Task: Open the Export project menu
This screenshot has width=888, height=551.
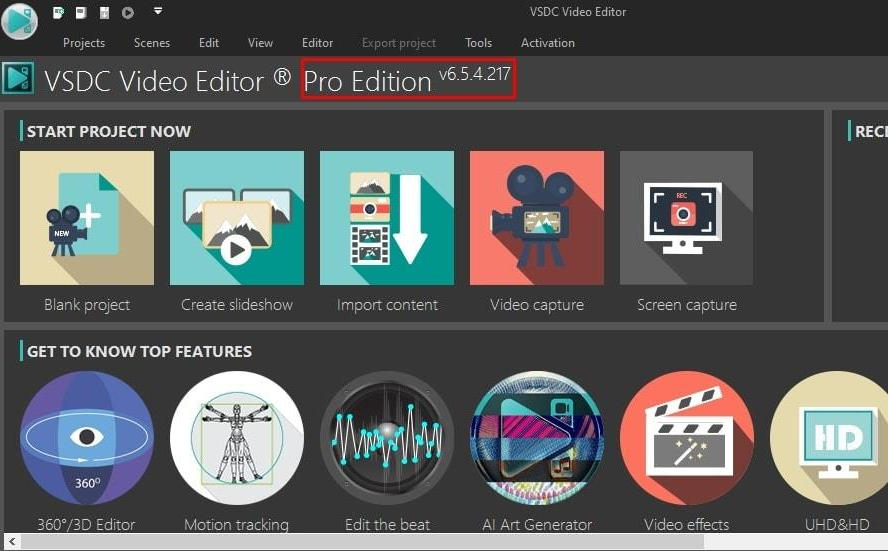Action: pyautogui.click(x=399, y=42)
